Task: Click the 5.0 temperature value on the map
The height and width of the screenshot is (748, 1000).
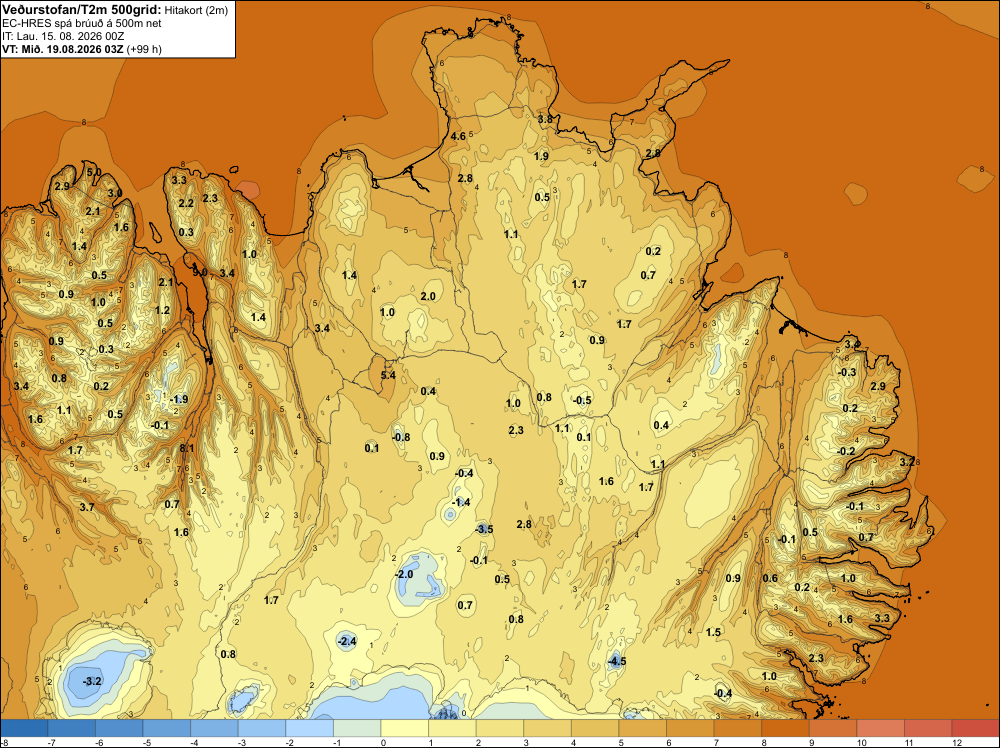Action: (x=94, y=172)
